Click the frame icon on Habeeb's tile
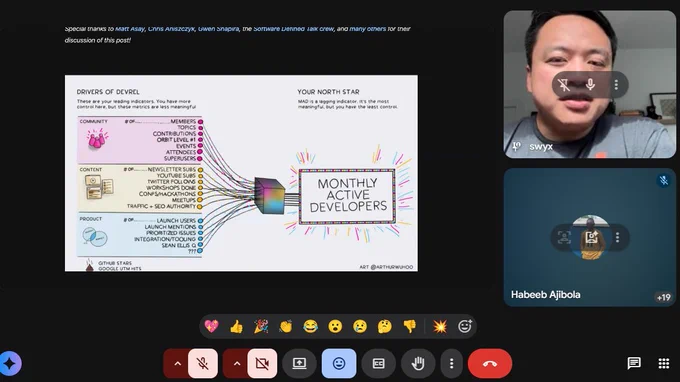The width and height of the screenshot is (680, 382). (x=564, y=237)
